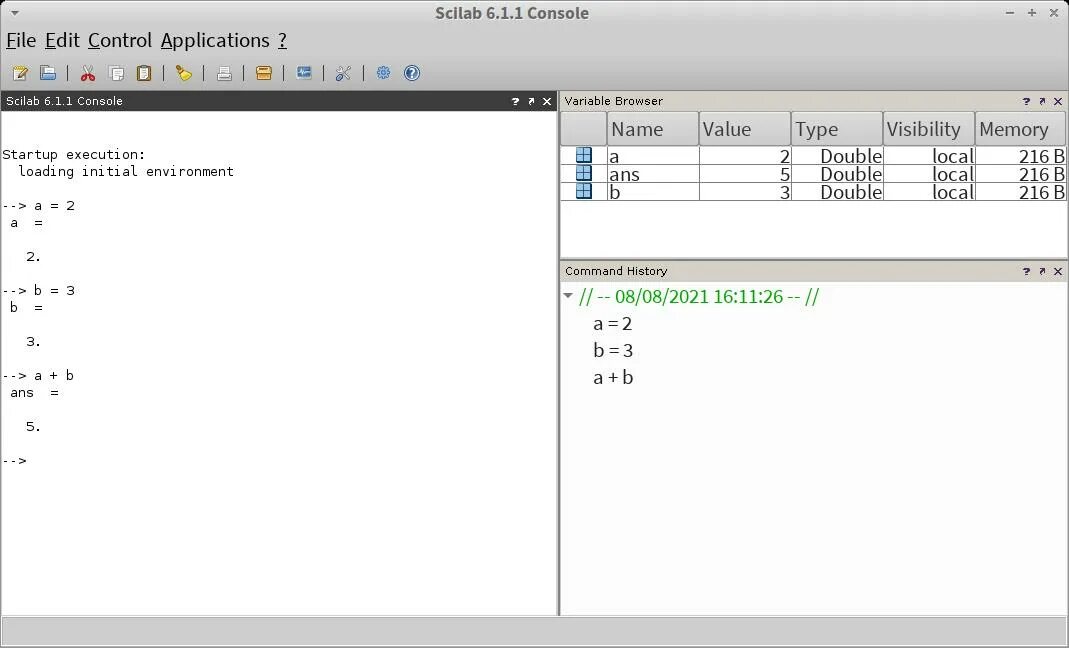The height and width of the screenshot is (648, 1069).
Task: Sort variables by Type column
Action: (837, 129)
